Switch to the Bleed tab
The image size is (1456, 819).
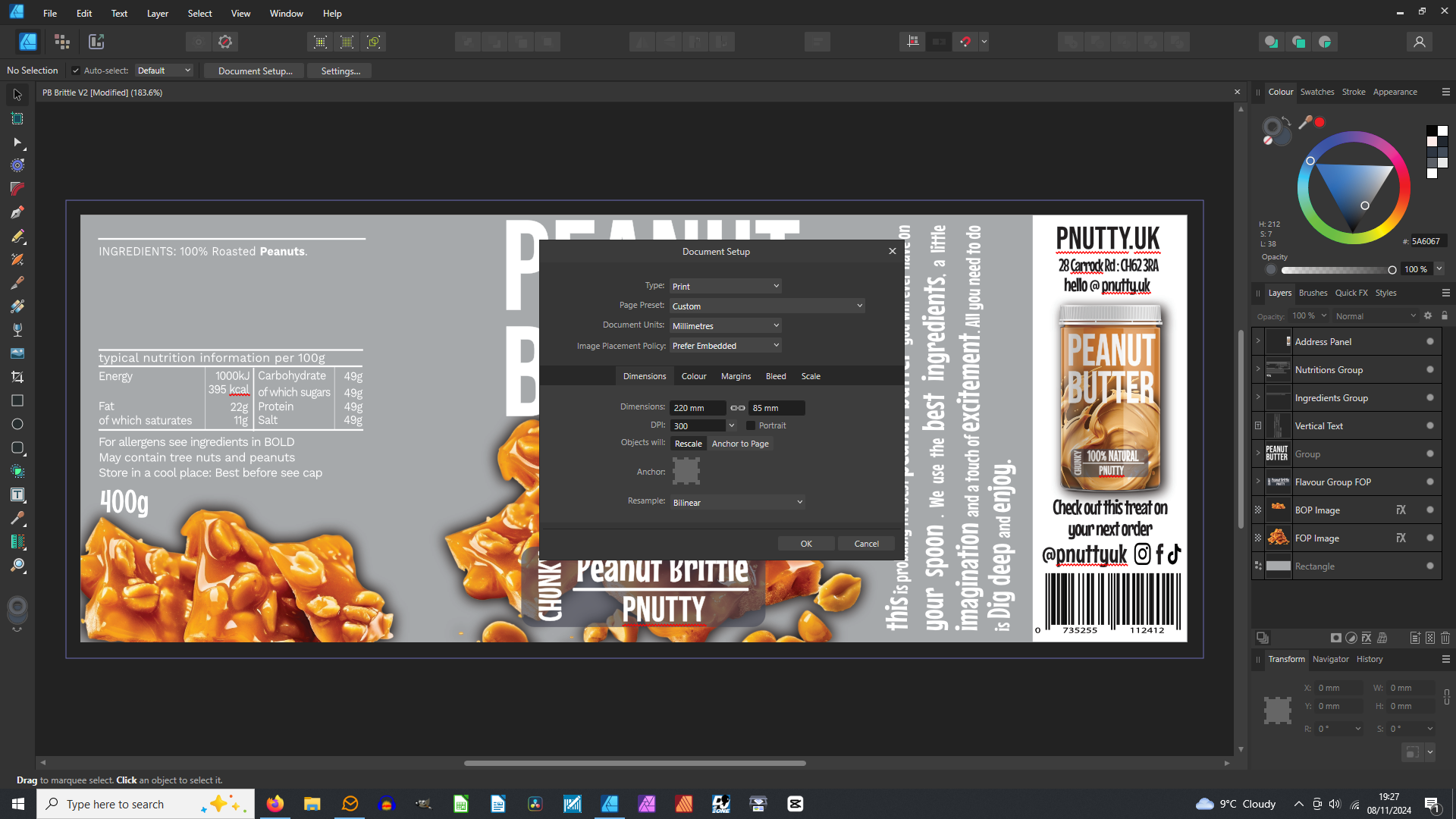pos(776,376)
